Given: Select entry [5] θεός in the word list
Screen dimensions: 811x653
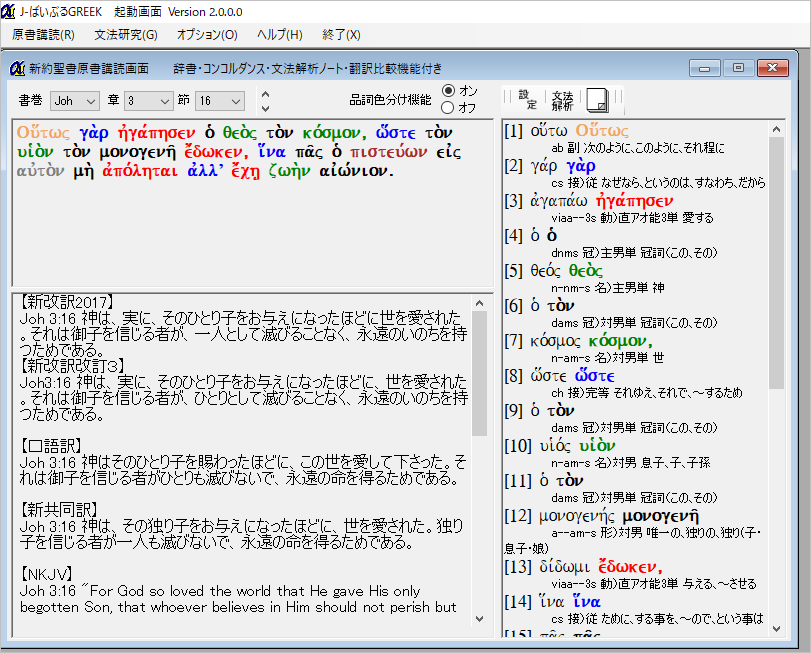Looking at the screenshot, I should pyautogui.click(x=554, y=271).
